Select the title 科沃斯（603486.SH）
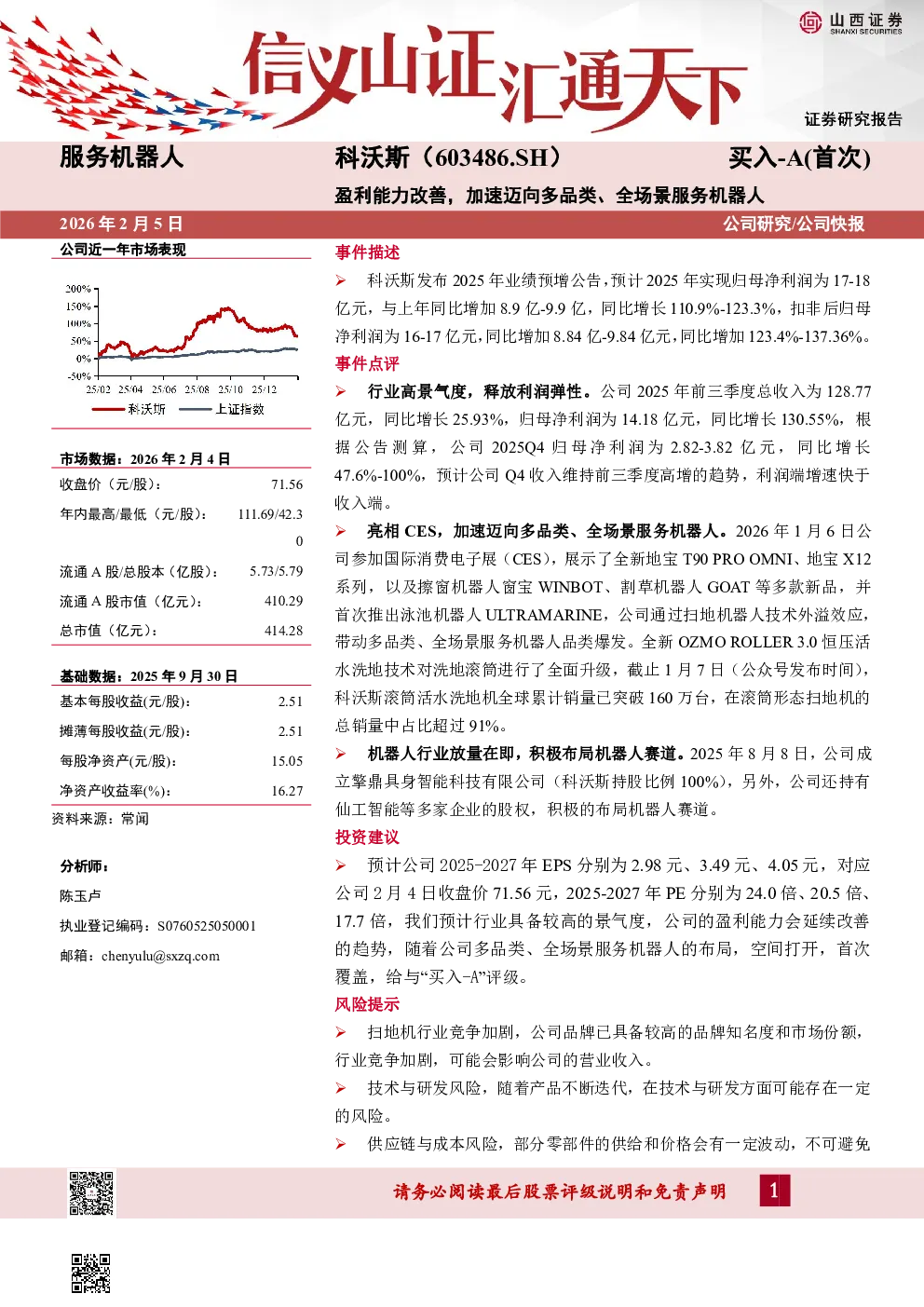Viewport: 924px width, 1307px height. pos(448,157)
